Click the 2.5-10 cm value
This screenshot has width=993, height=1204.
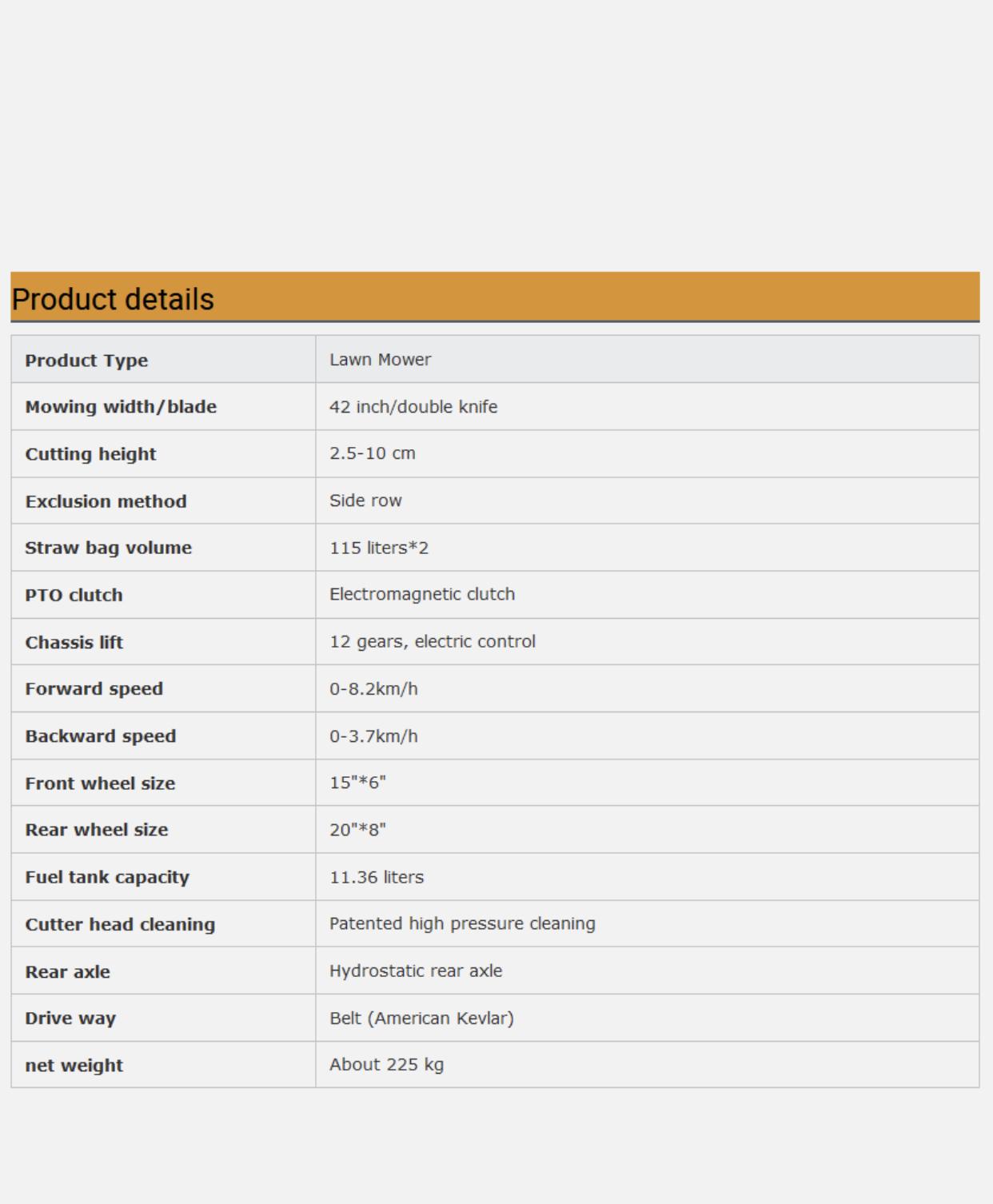373,453
